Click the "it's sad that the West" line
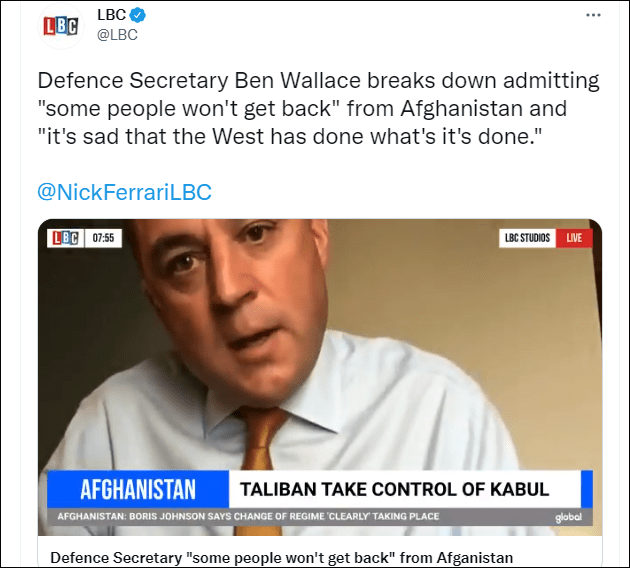 click(151, 137)
